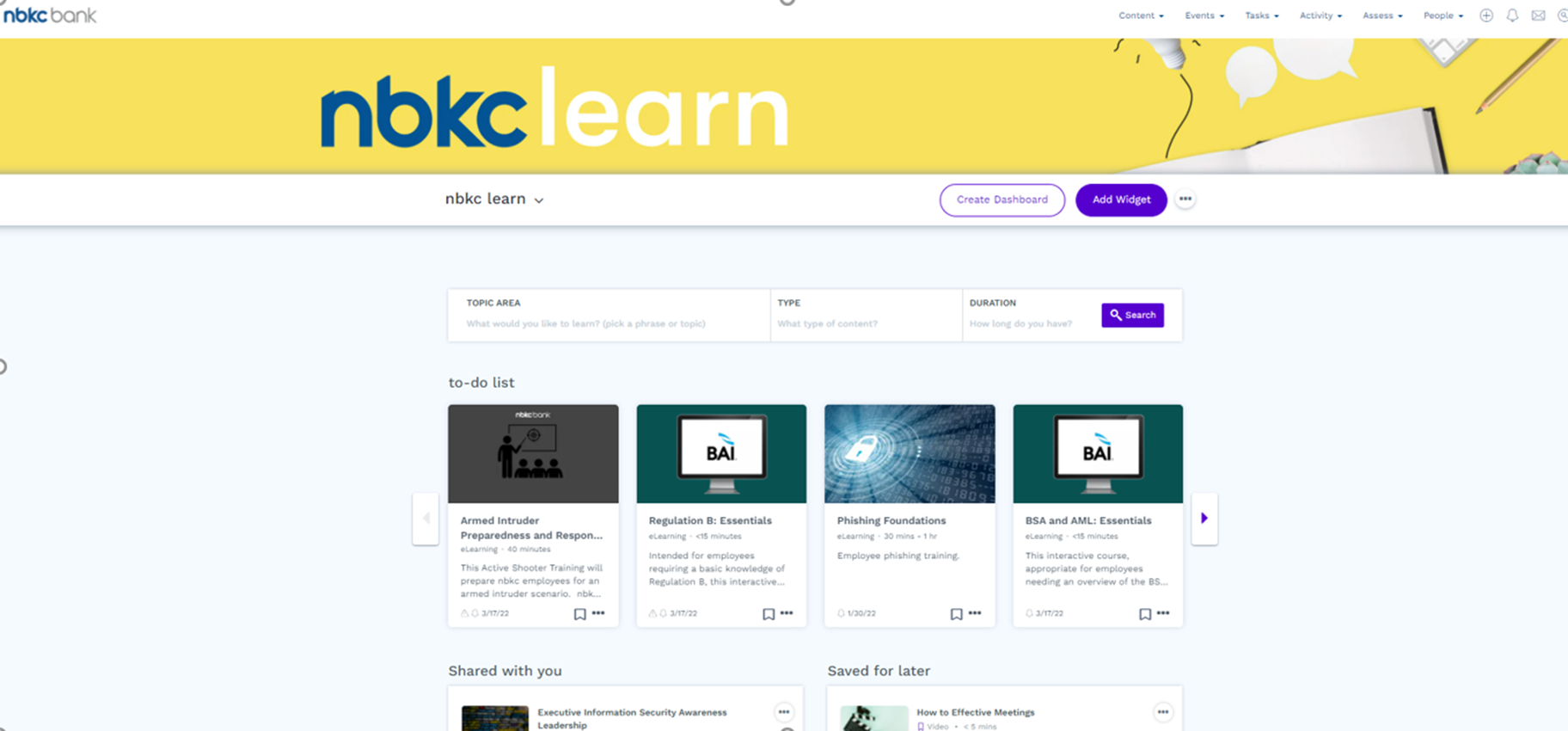This screenshot has width=1568, height=731.
Task: Click the Topic Area search field
Action: pos(607,323)
